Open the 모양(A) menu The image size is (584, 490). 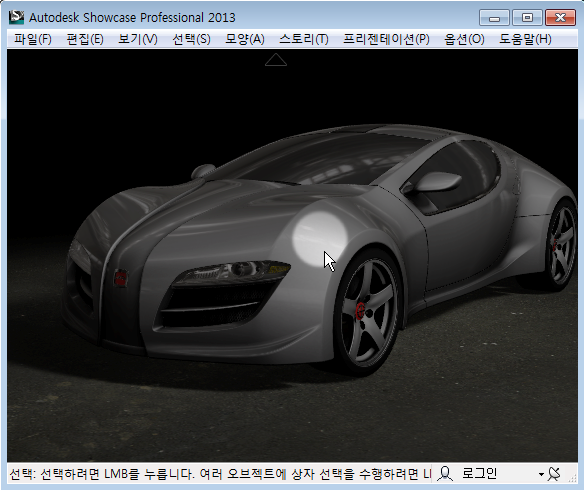pos(245,39)
